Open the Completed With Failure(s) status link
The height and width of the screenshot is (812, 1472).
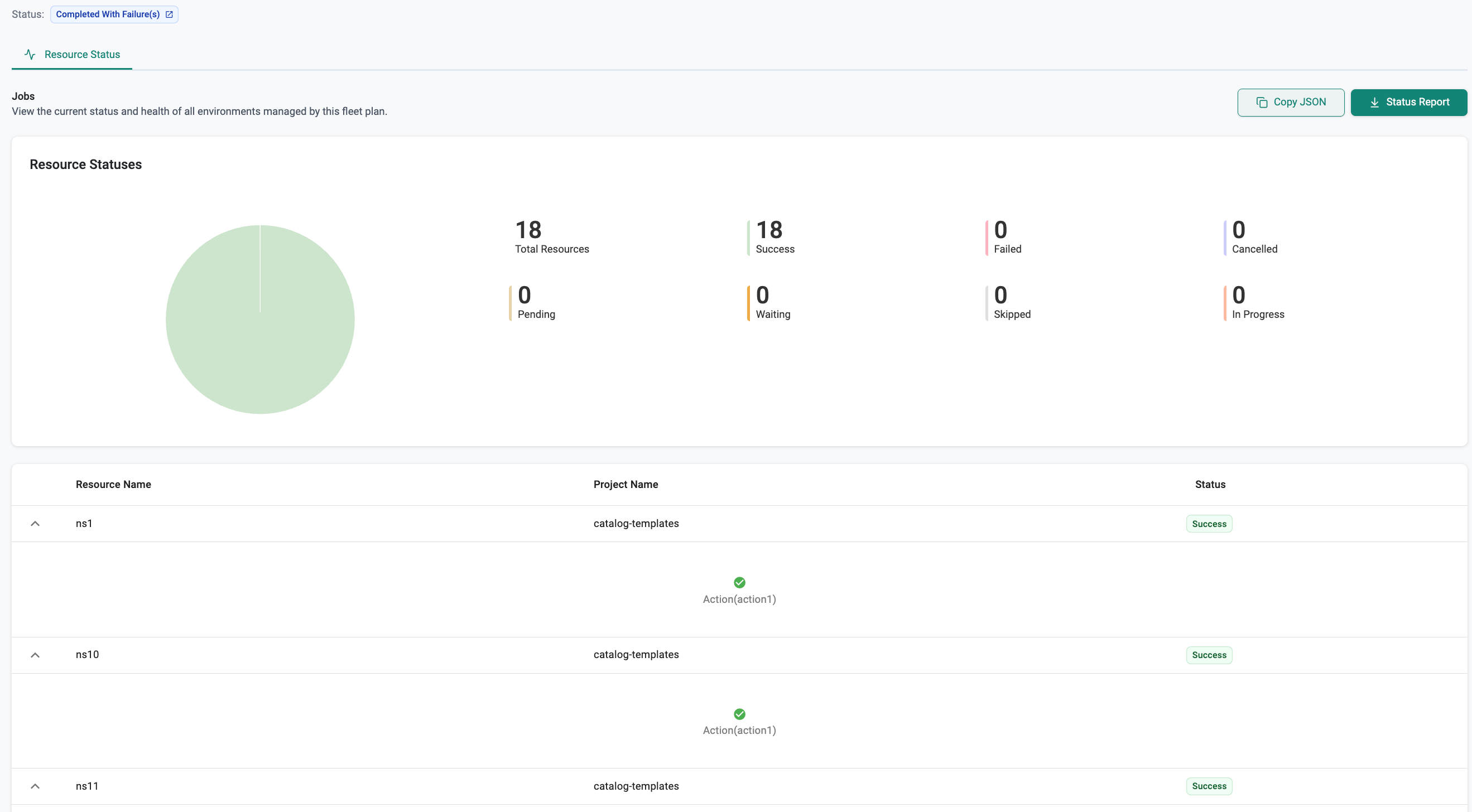[108, 14]
